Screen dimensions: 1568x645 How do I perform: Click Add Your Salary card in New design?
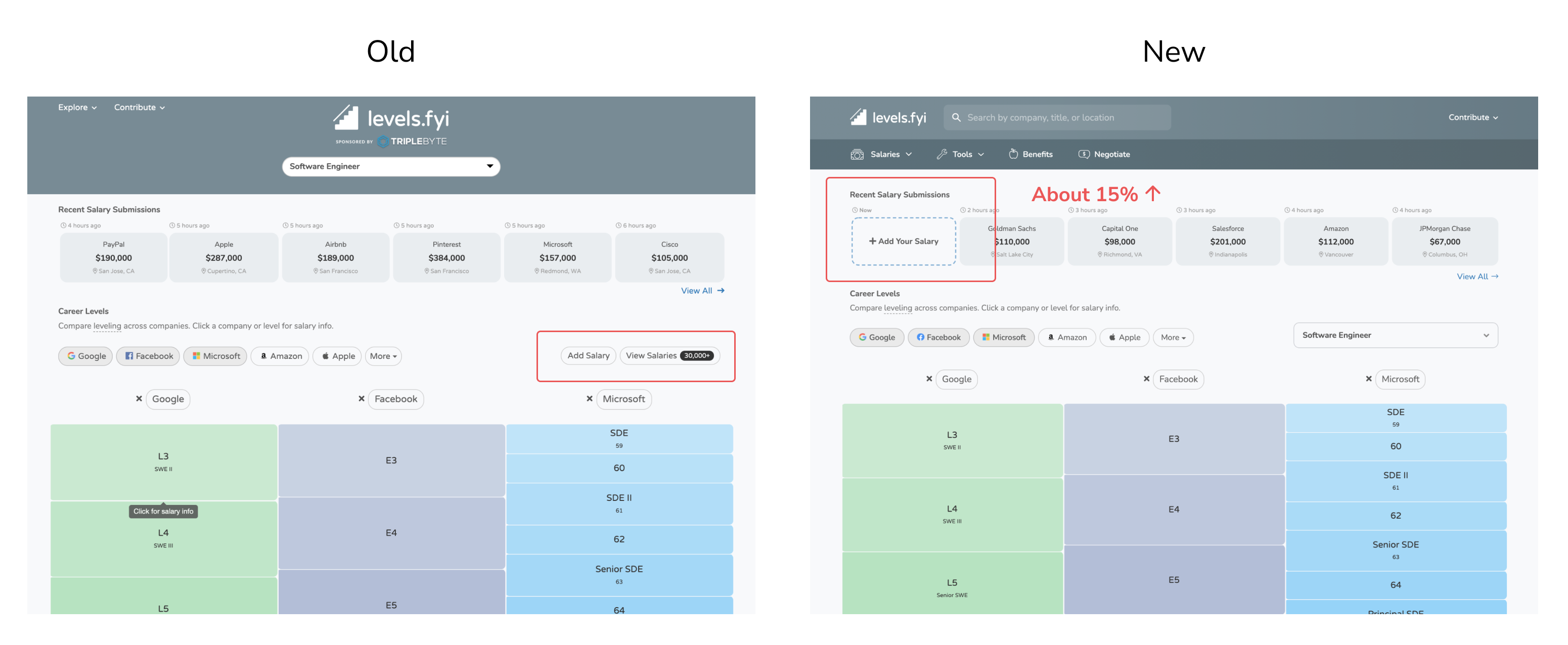click(x=903, y=242)
